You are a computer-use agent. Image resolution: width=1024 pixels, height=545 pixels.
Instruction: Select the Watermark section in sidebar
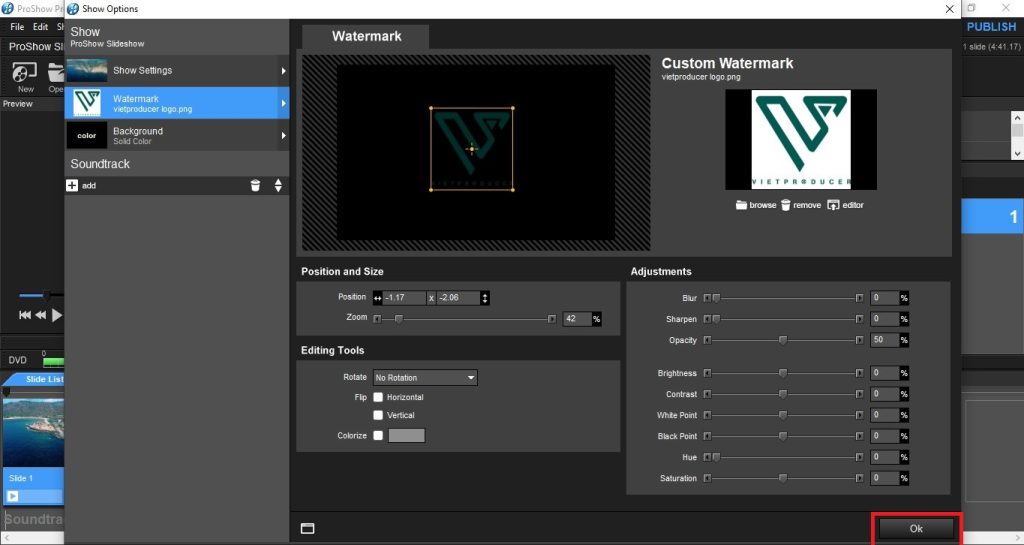coord(177,103)
